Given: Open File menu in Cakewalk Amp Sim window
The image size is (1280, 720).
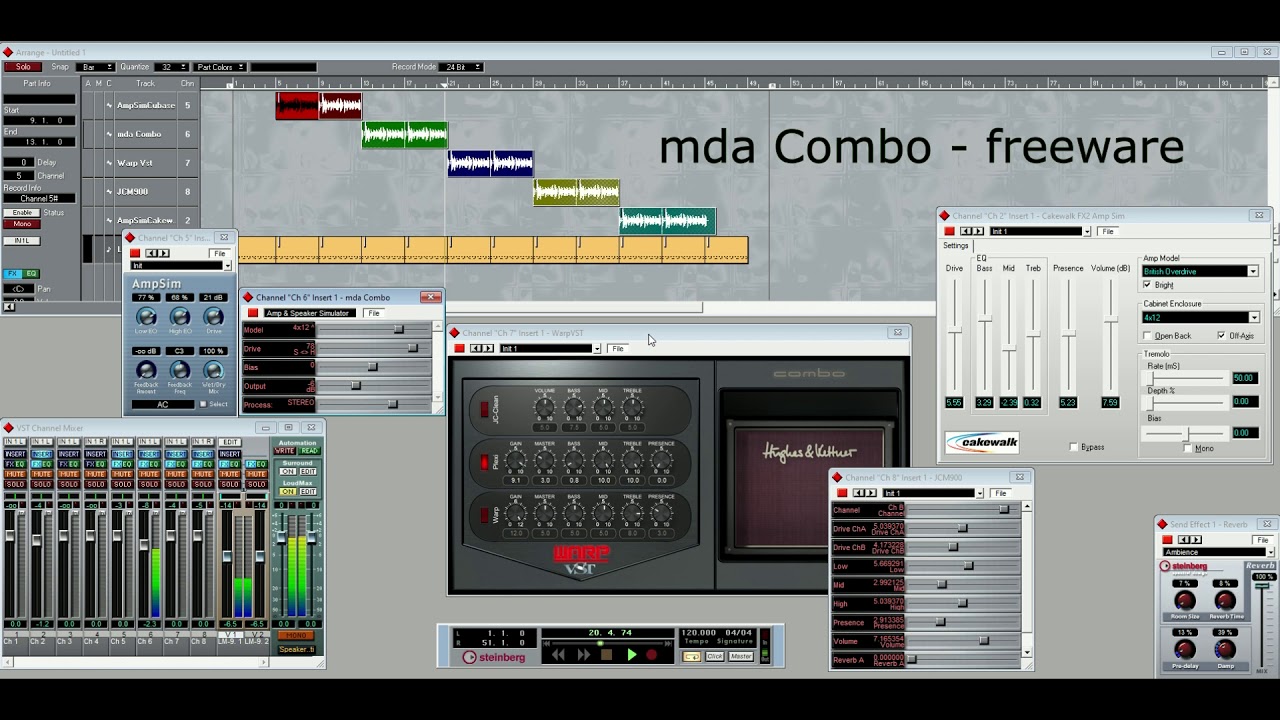Looking at the screenshot, I should pos(1109,231).
